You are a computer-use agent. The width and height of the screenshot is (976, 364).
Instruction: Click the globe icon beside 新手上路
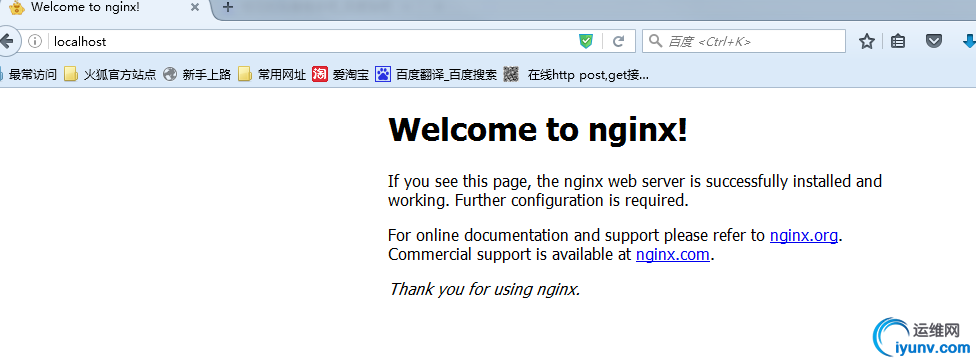170,75
